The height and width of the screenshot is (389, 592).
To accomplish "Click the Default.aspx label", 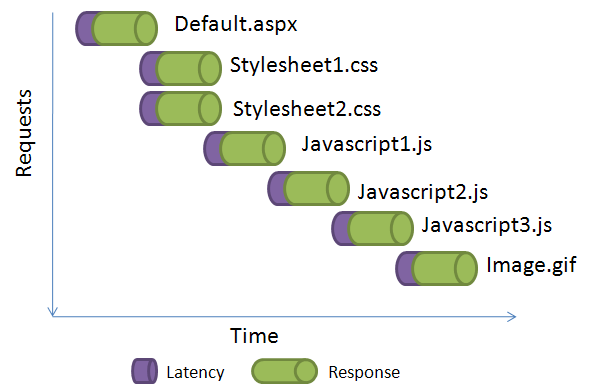I will pyautogui.click(x=236, y=25).
